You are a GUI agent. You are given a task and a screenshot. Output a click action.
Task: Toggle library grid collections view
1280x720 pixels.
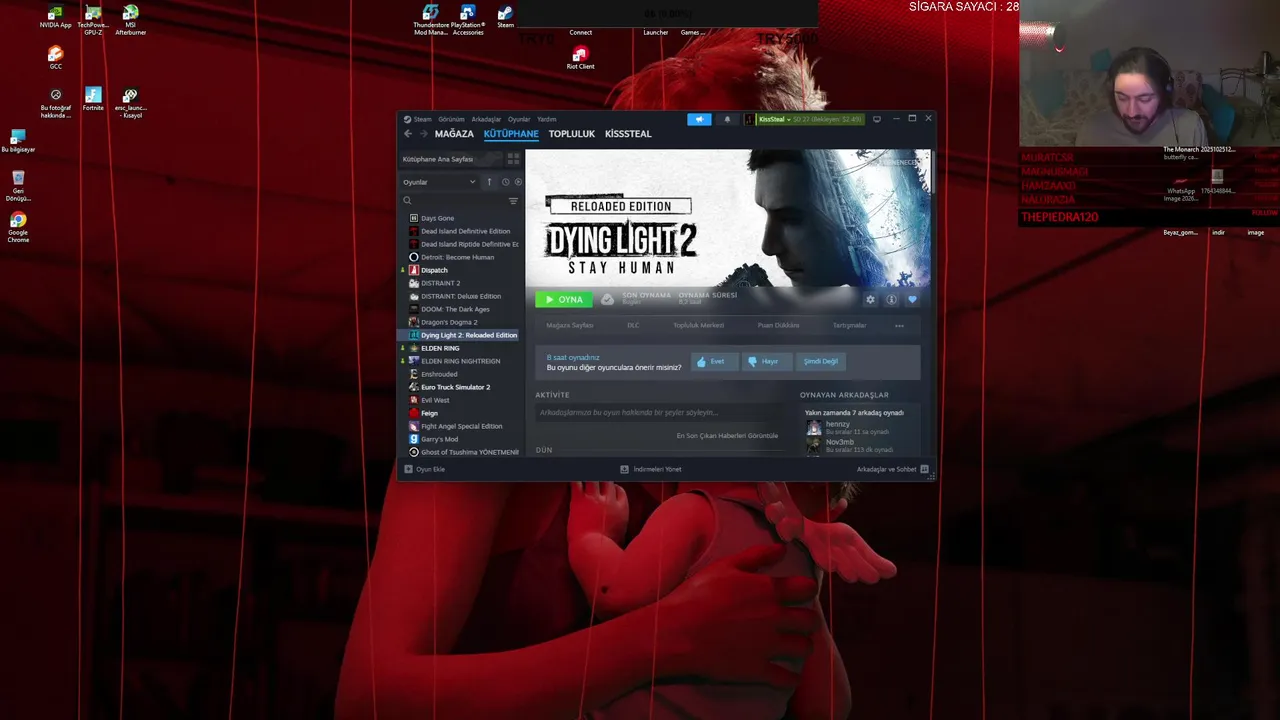pyautogui.click(x=513, y=159)
